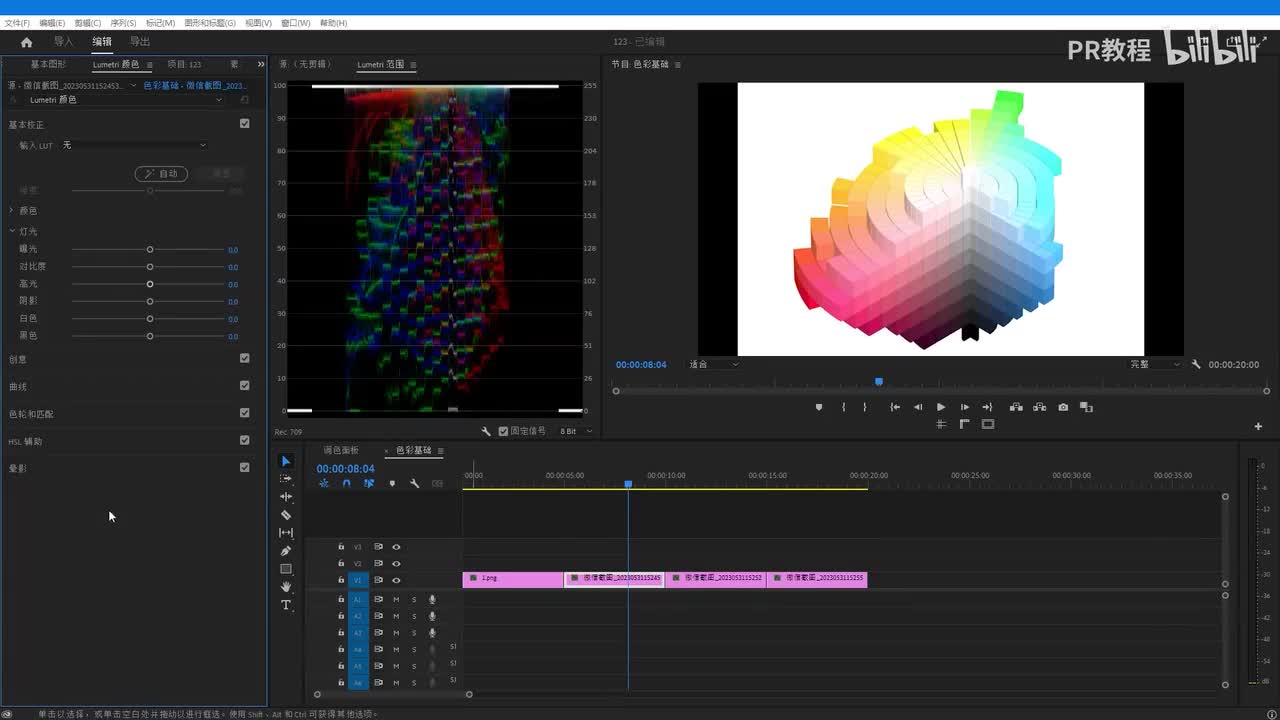This screenshot has width=1280, height=720.
Task: Open the 输入 LUT dropdown
Action: pyautogui.click(x=134, y=146)
